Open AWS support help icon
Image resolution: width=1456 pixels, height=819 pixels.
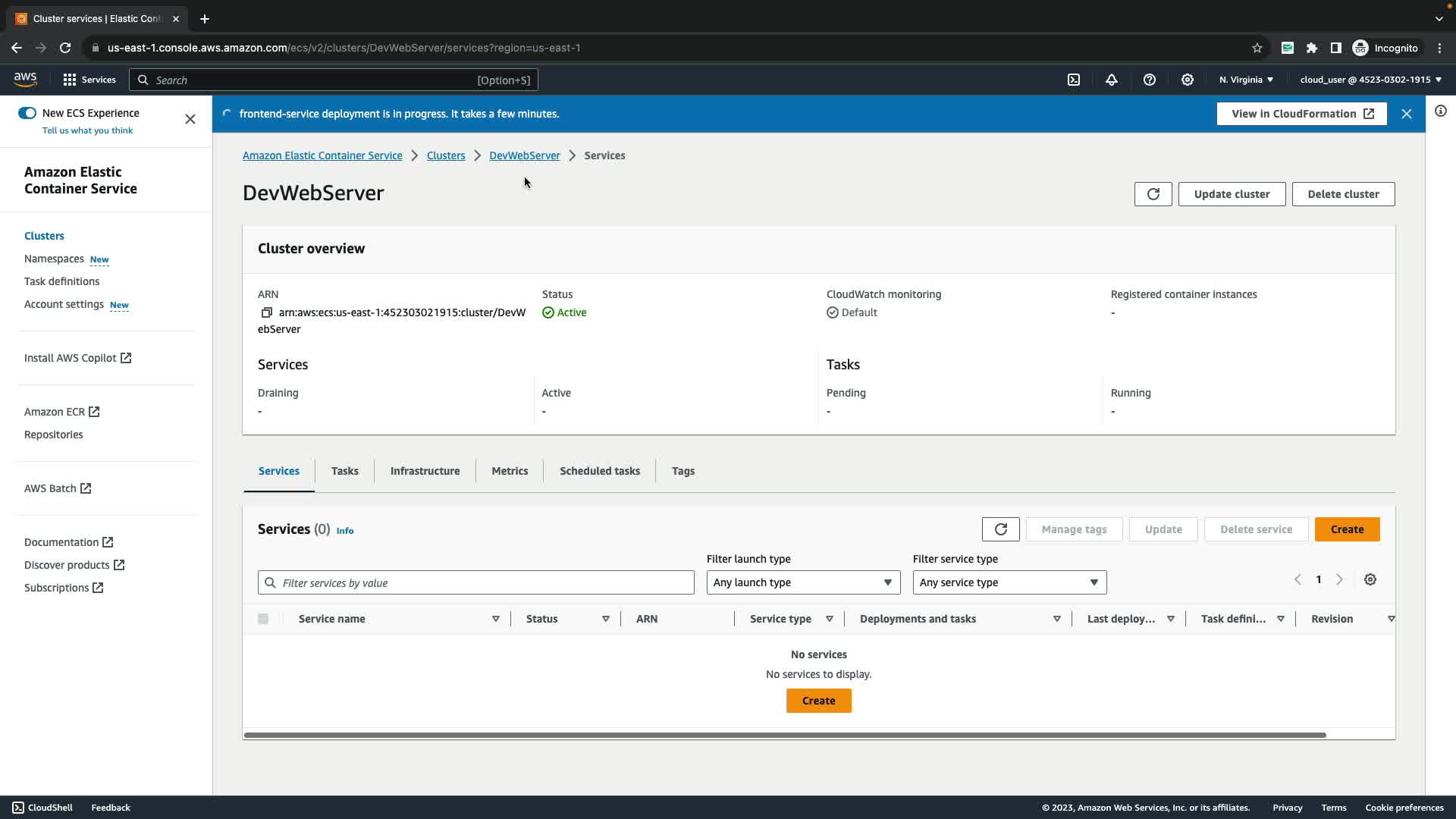point(1150,80)
